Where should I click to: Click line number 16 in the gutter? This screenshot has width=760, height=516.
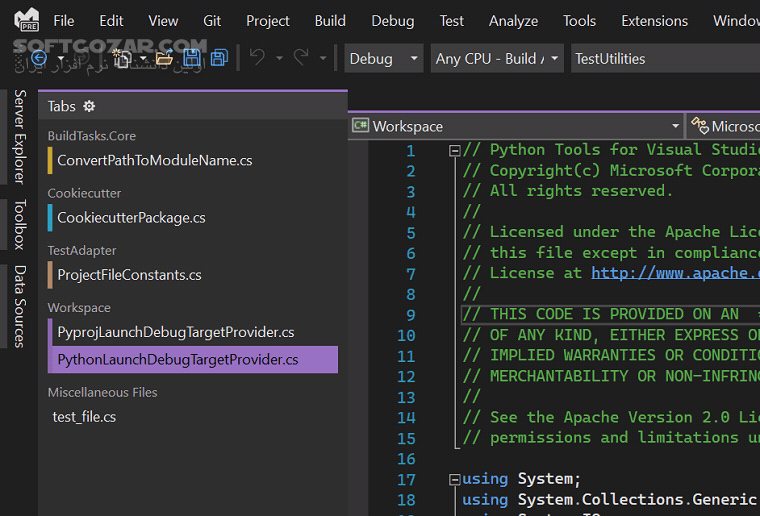point(406,459)
